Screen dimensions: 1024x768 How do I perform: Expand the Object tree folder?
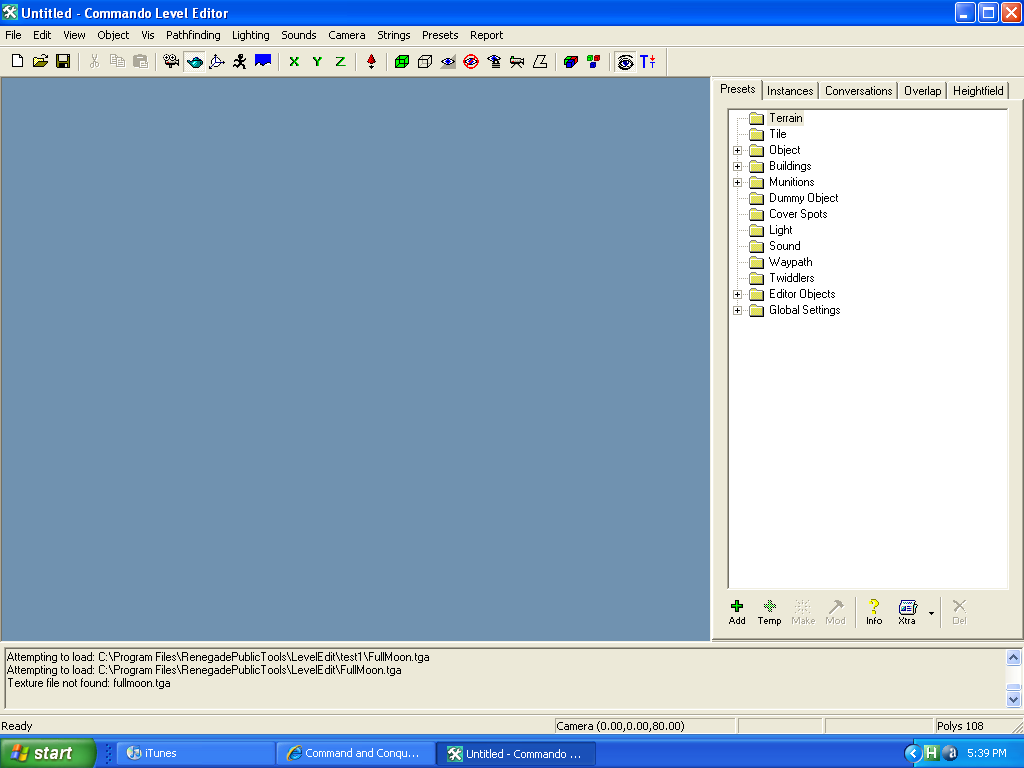click(x=738, y=150)
